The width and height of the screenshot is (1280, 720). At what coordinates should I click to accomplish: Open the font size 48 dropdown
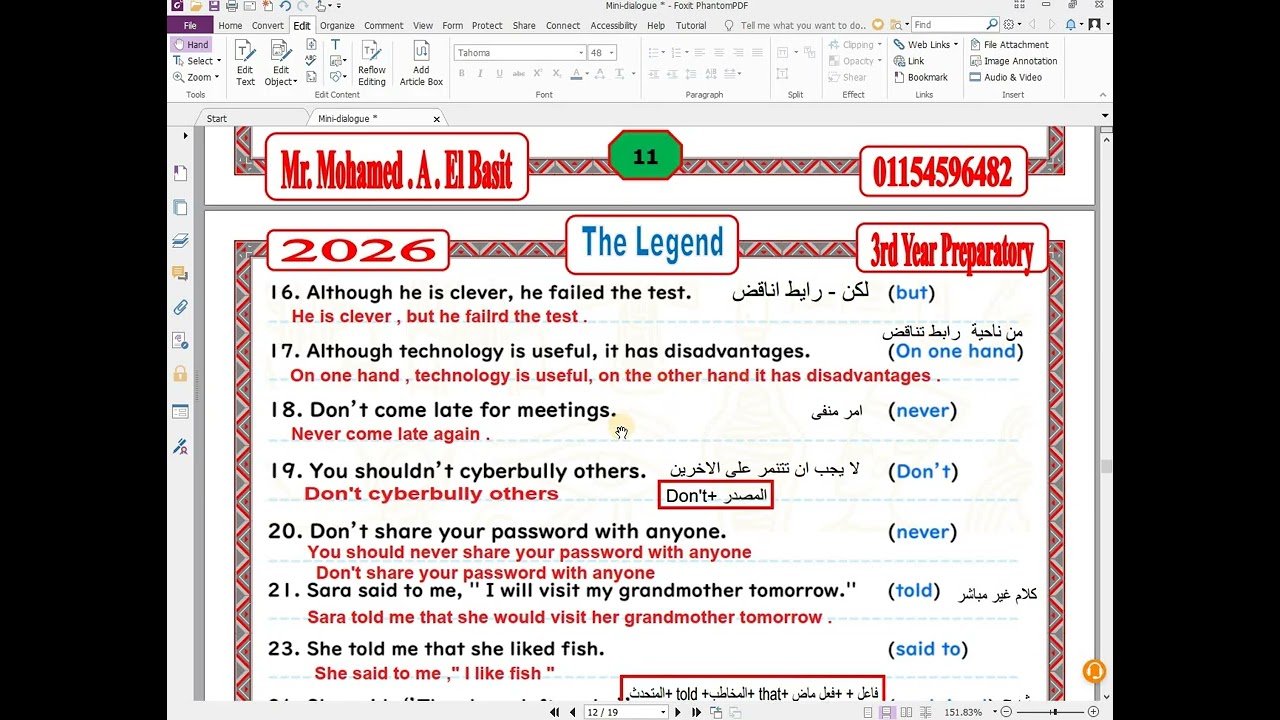click(612, 53)
